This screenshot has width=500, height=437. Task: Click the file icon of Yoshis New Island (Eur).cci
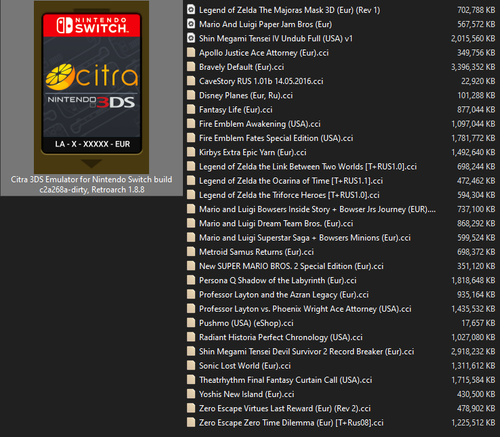191,394
